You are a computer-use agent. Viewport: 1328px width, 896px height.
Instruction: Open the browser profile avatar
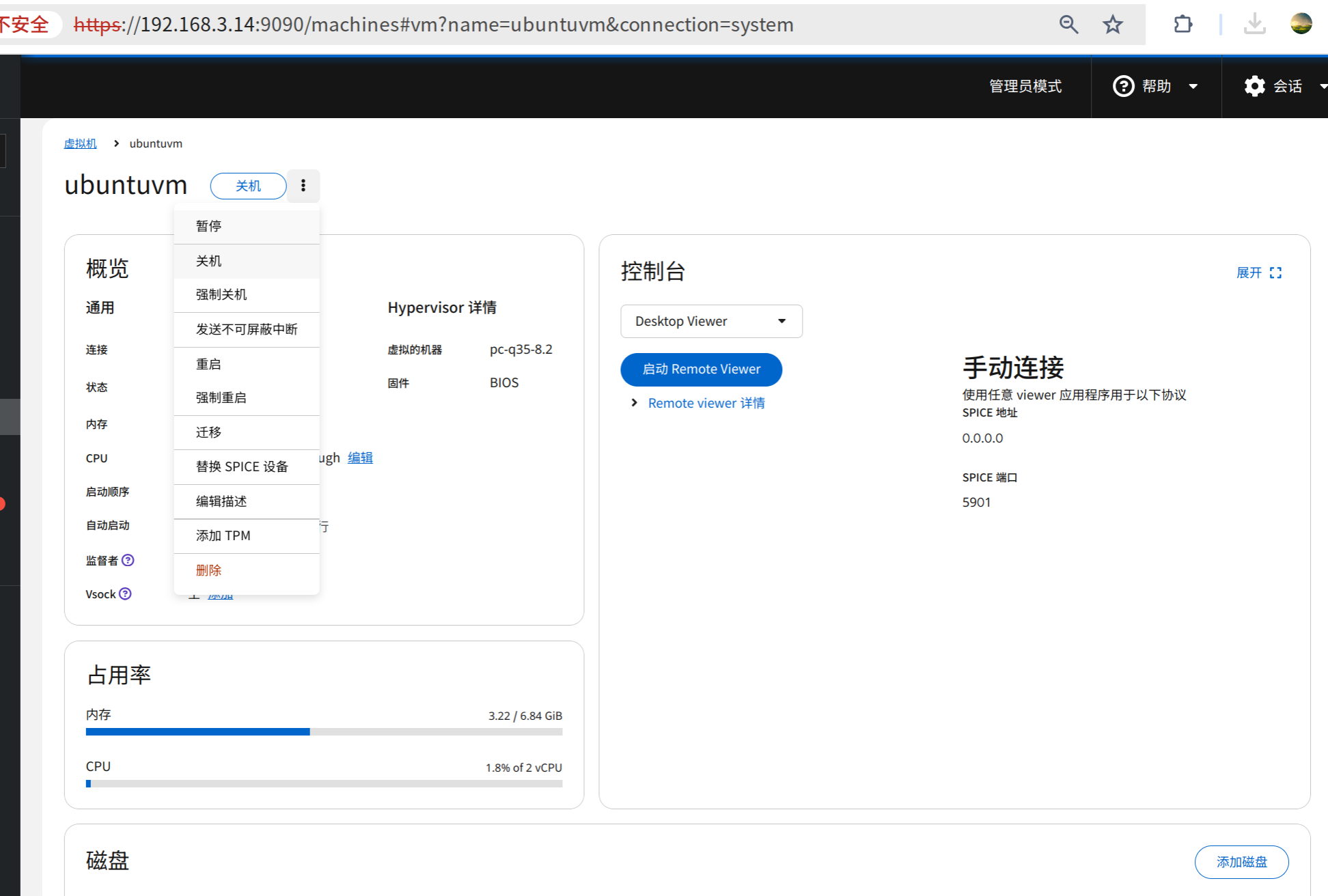(1301, 24)
